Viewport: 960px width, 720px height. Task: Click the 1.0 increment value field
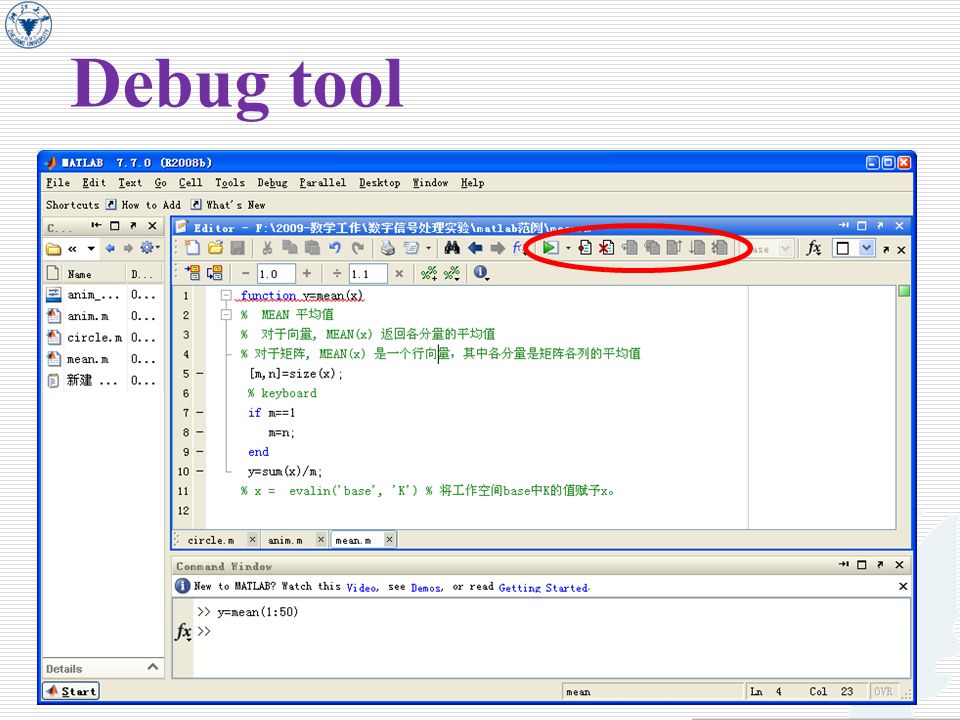[x=276, y=274]
